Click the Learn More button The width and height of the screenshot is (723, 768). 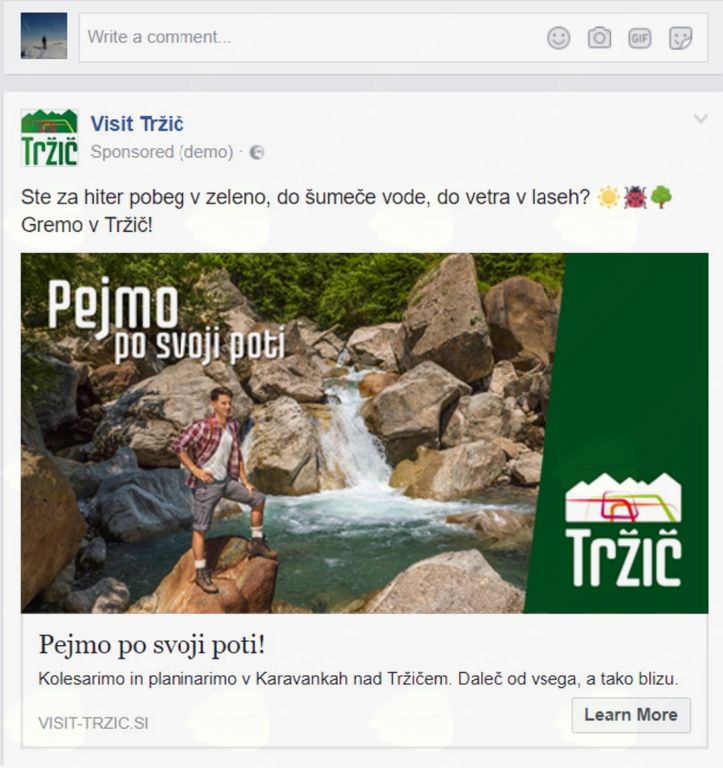tap(631, 715)
